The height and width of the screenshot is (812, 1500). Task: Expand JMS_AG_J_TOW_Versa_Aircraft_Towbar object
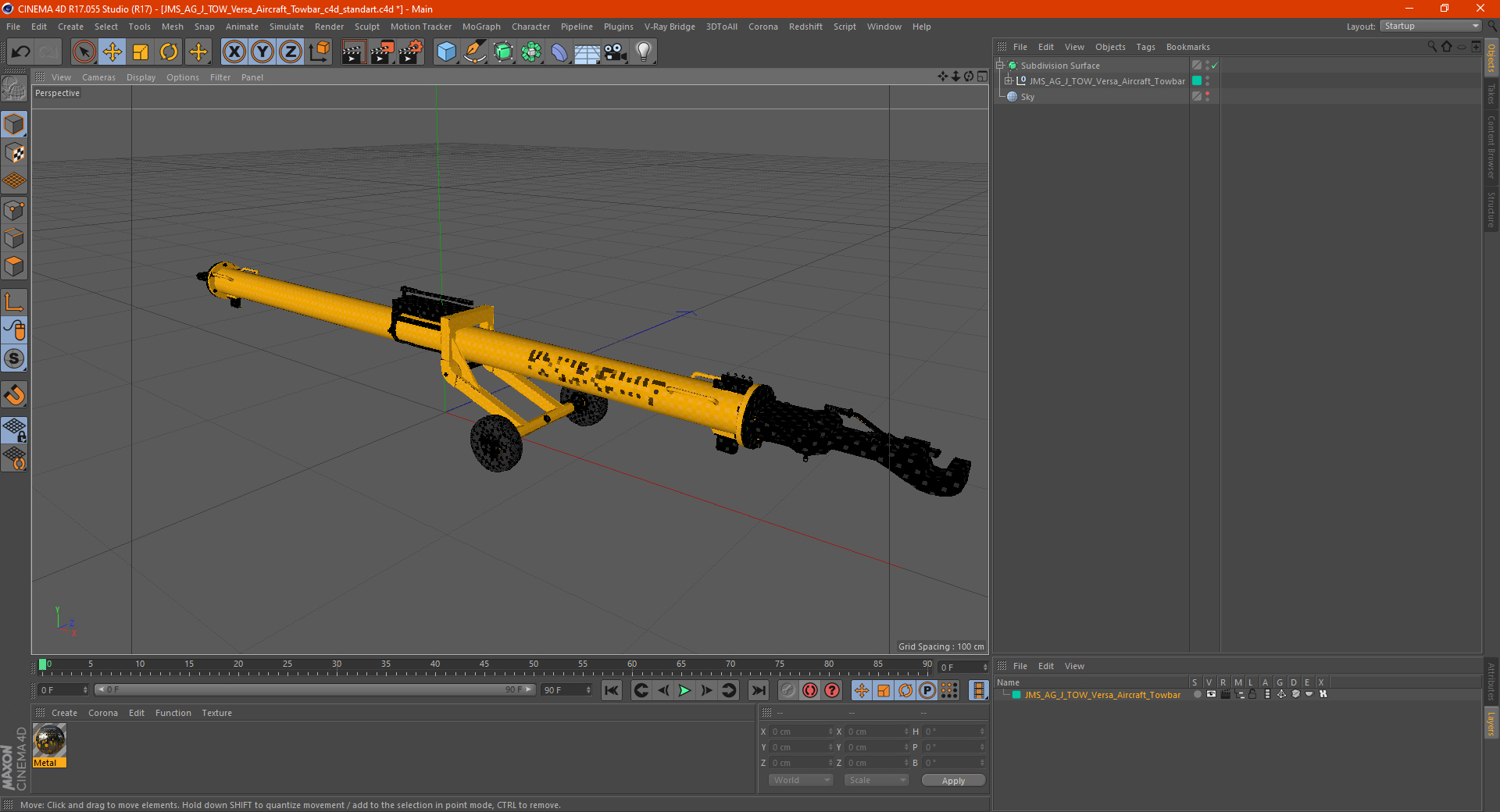[1008, 81]
